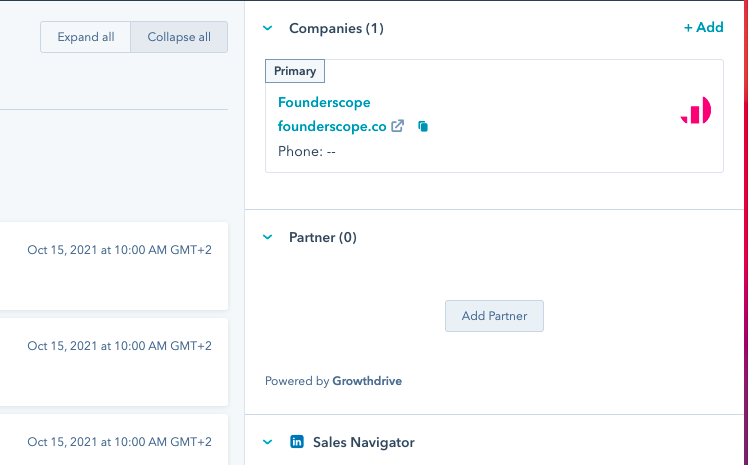Collapse the Partner section chevron

(x=268, y=237)
